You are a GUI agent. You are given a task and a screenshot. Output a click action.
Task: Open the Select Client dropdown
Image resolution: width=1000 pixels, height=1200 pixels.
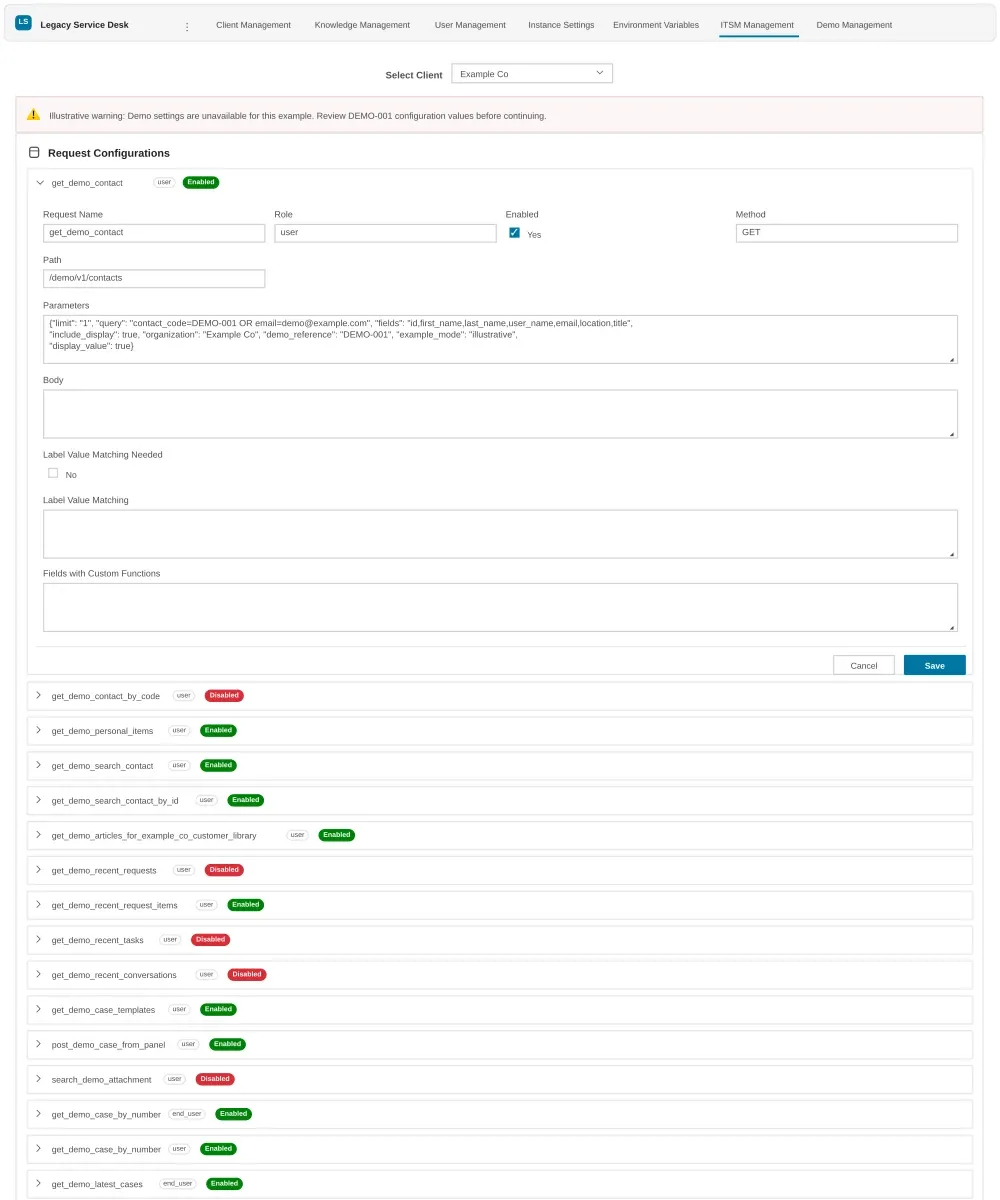[532, 74]
